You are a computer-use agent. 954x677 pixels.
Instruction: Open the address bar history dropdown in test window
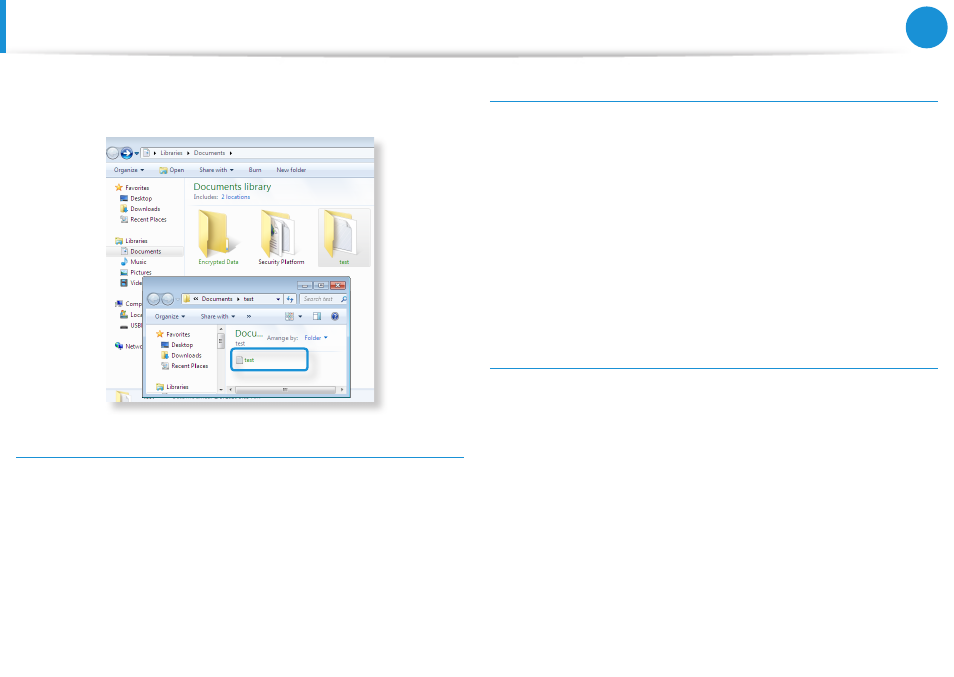click(x=278, y=299)
